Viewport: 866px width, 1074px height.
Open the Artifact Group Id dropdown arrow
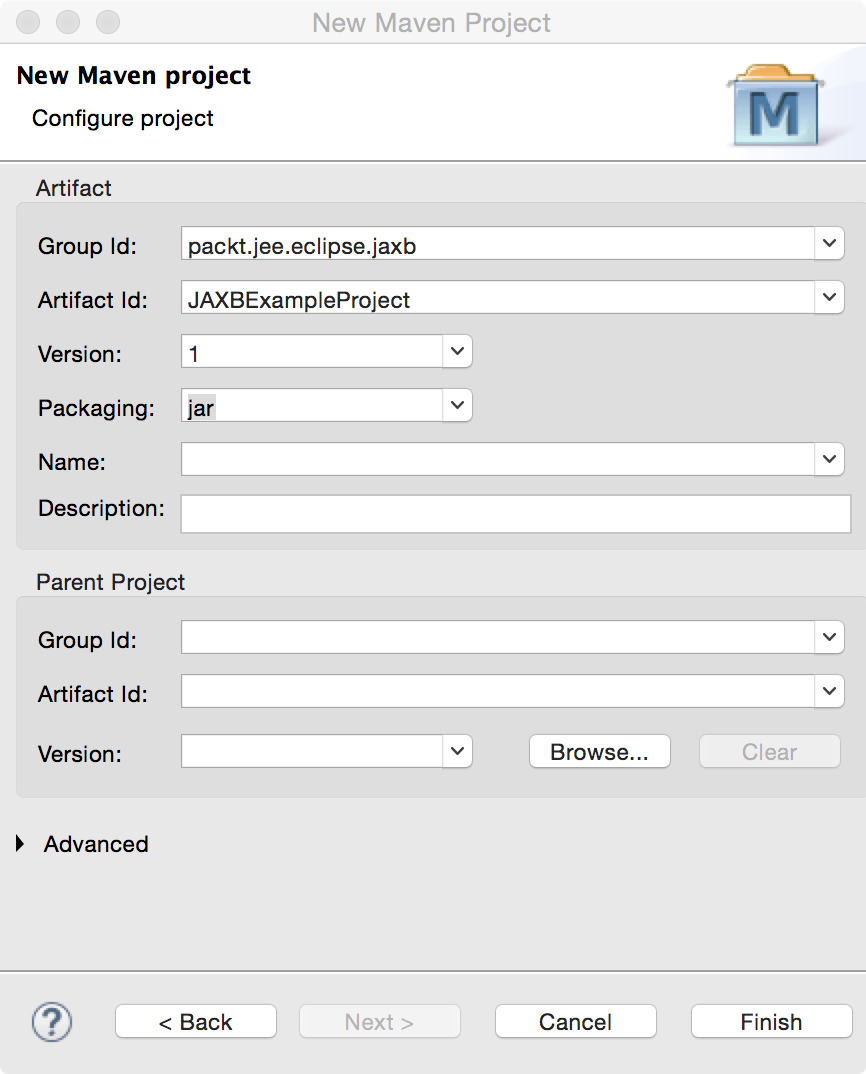pos(830,244)
